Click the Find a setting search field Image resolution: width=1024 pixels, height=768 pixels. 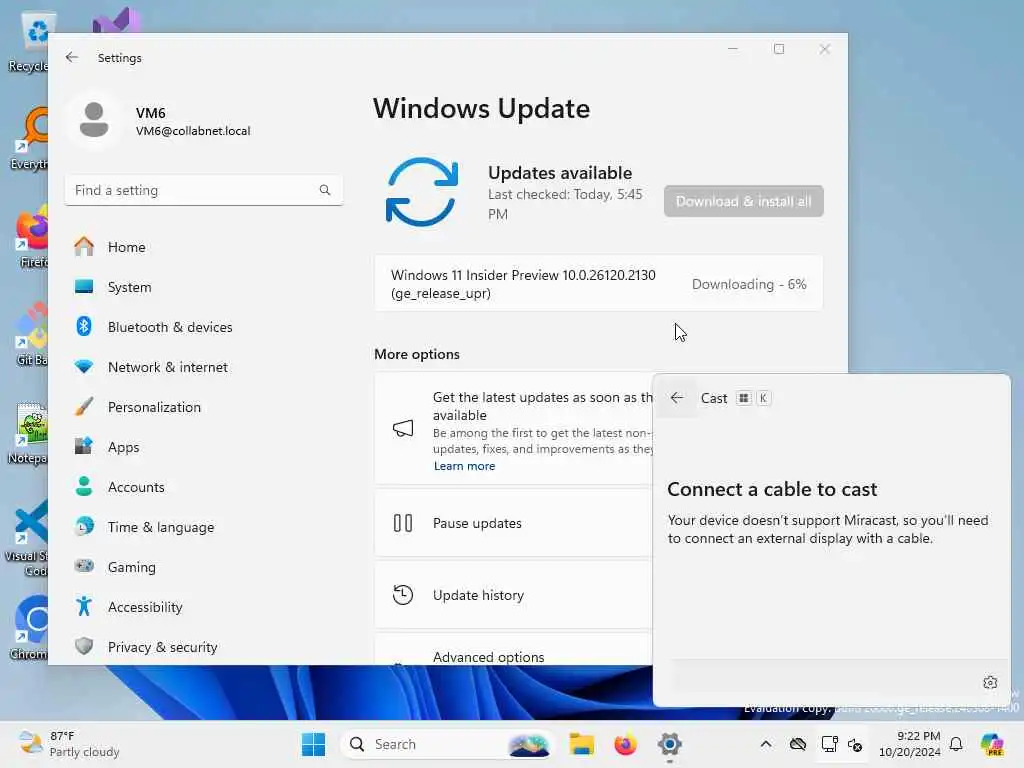click(204, 190)
